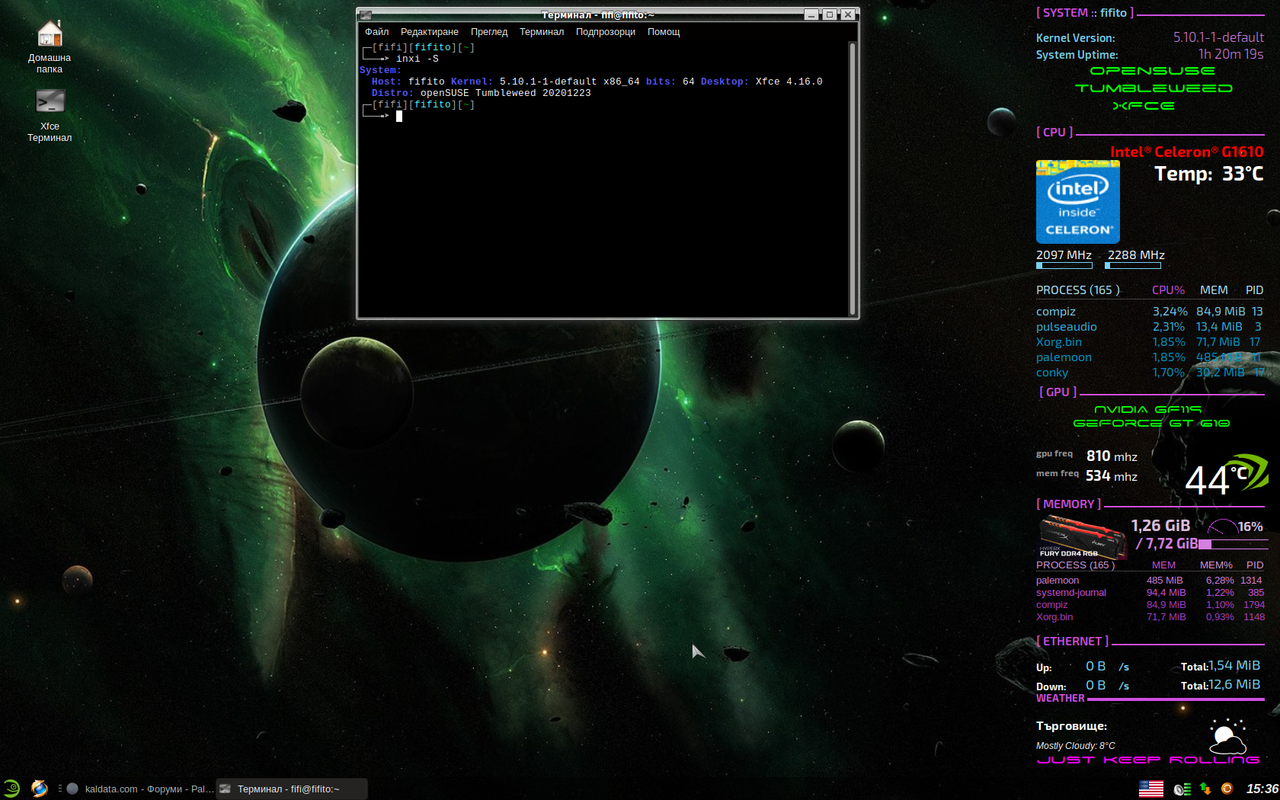Open the openSUSE applications menu in the panel

click(12, 789)
